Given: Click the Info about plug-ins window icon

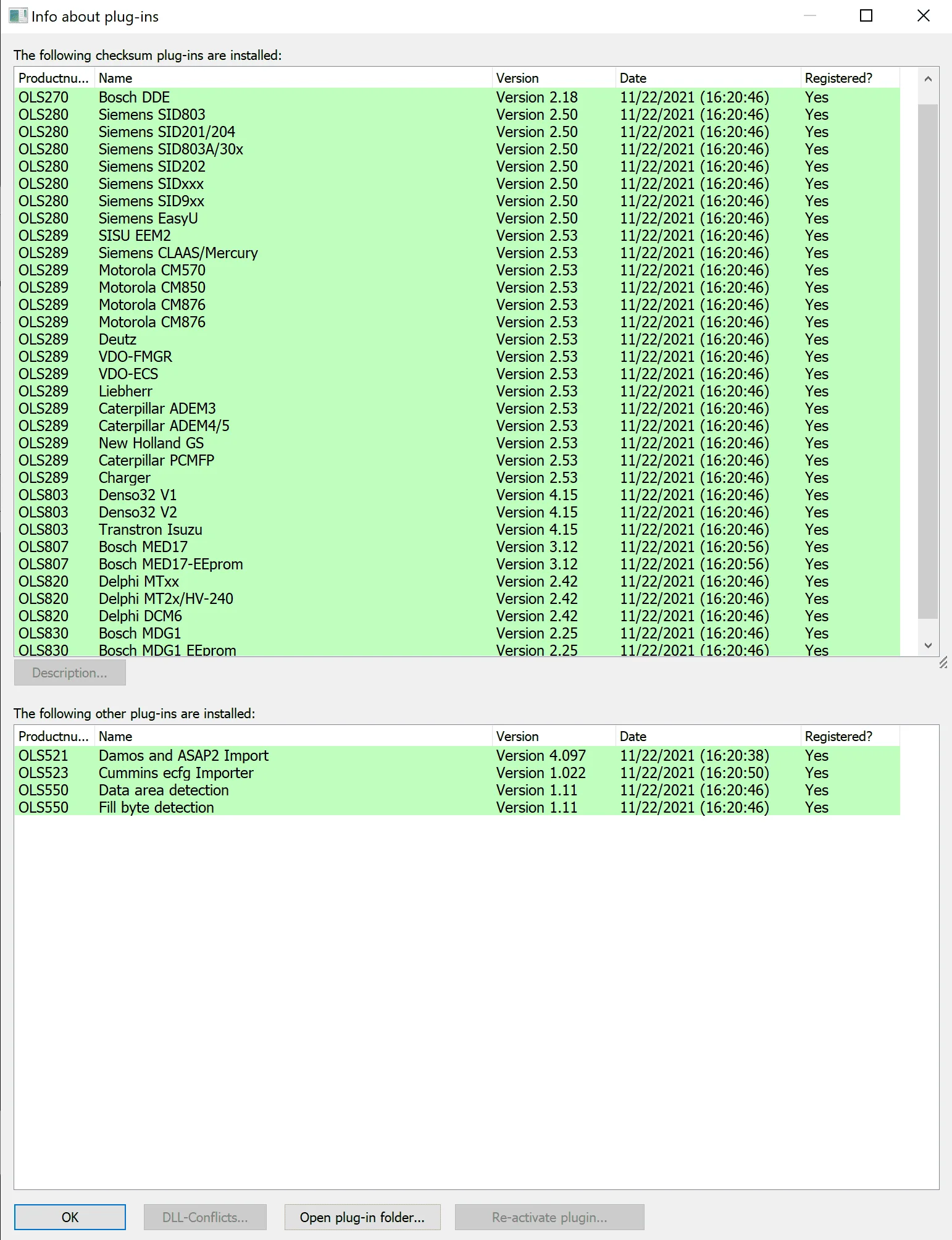Looking at the screenshot, I should click(18, 16).
